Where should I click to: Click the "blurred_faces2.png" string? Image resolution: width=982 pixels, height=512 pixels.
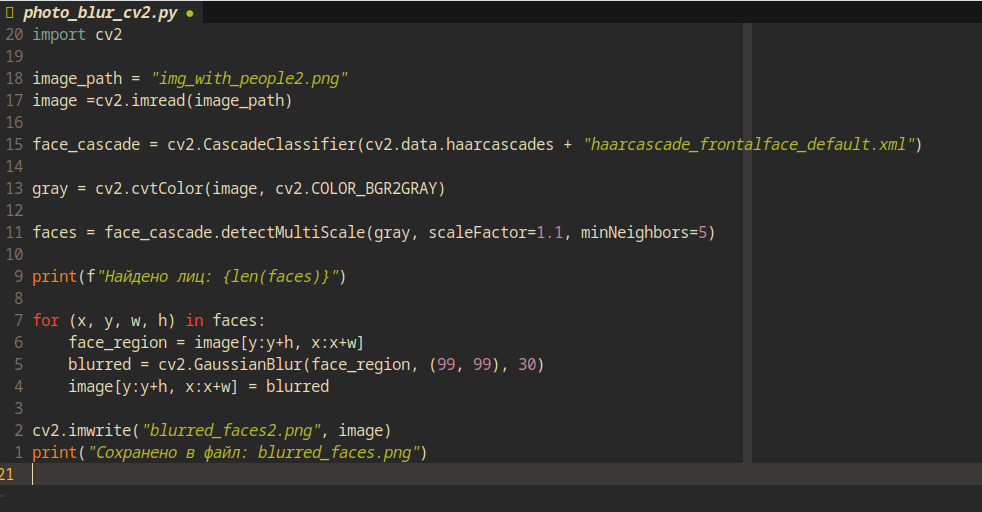pos(231,431)
